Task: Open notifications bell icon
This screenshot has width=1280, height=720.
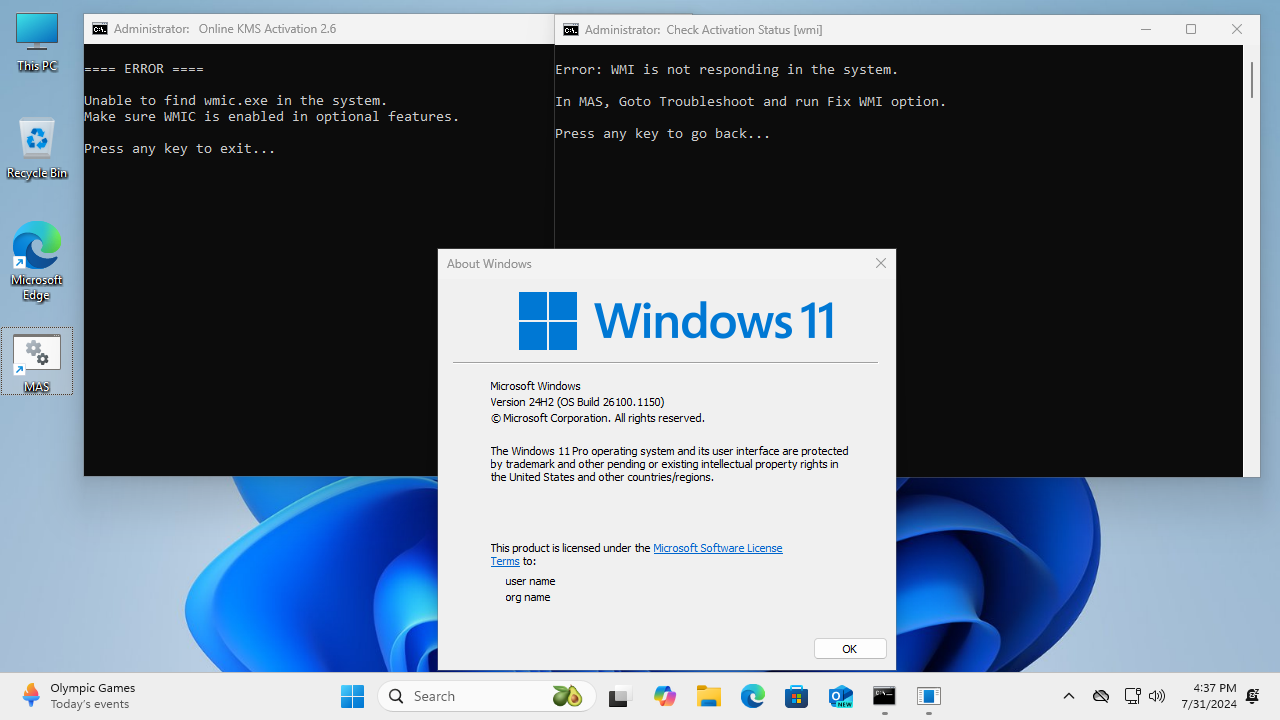Action: (x=1253, y=696)
